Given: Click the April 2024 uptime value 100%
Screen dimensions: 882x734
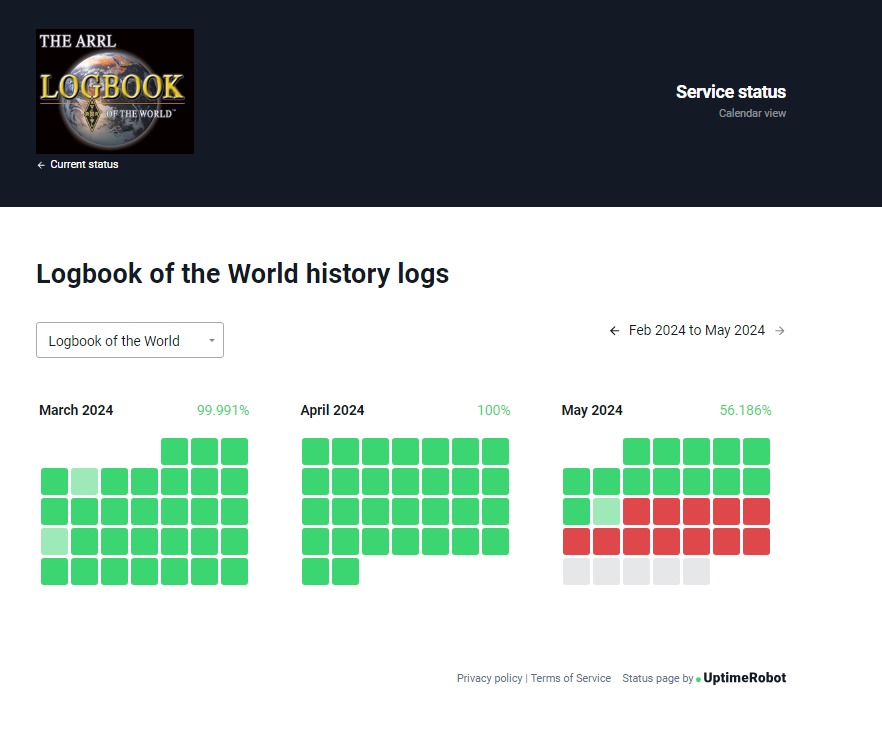Looking at the screenshot, I should 493,410.
